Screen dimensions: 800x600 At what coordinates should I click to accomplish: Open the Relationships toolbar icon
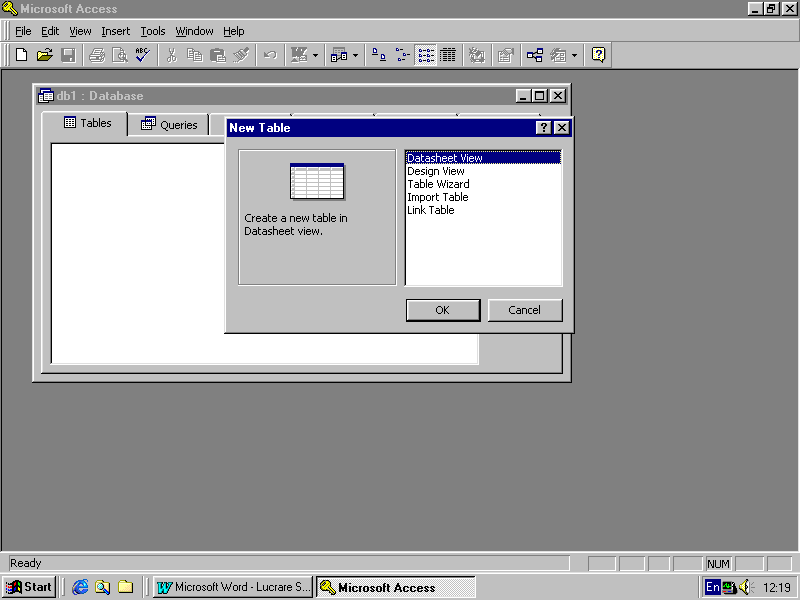535,55
